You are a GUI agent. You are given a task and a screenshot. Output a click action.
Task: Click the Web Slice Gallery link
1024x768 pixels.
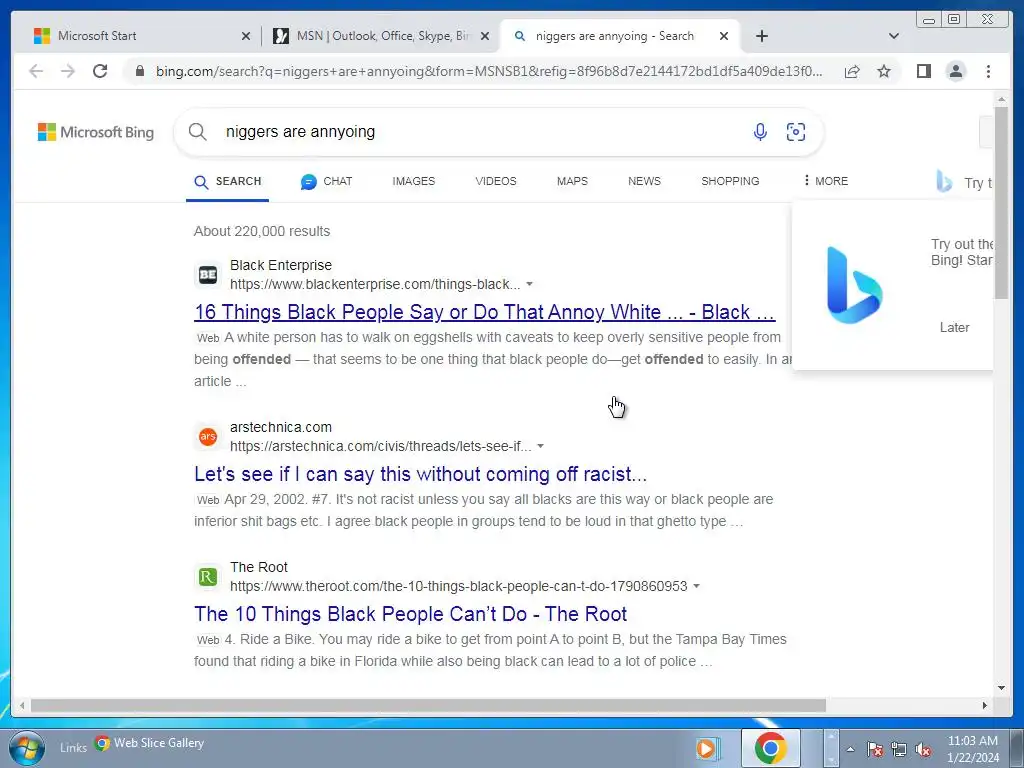[150, 743]
